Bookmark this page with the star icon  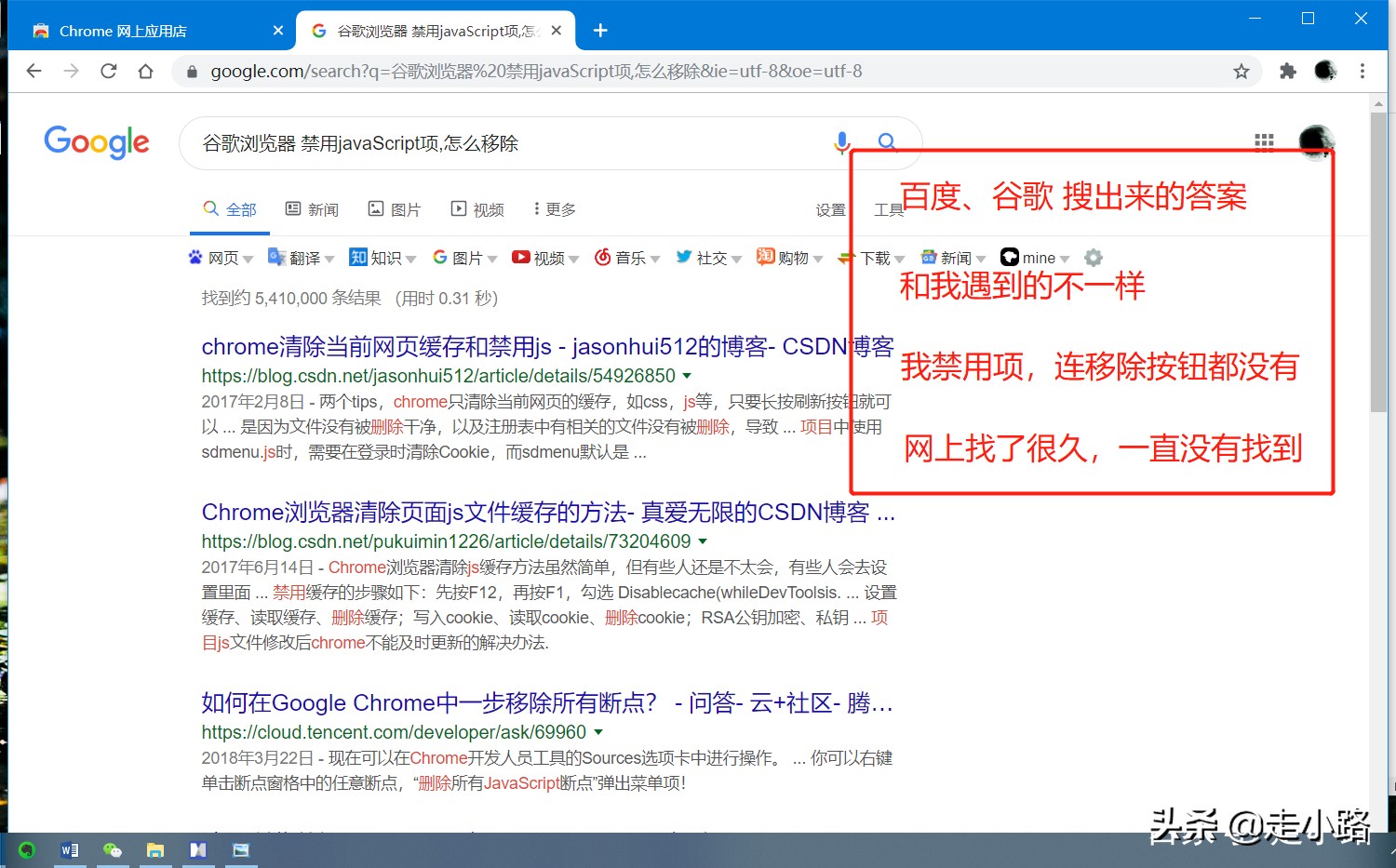point(1241,71)
